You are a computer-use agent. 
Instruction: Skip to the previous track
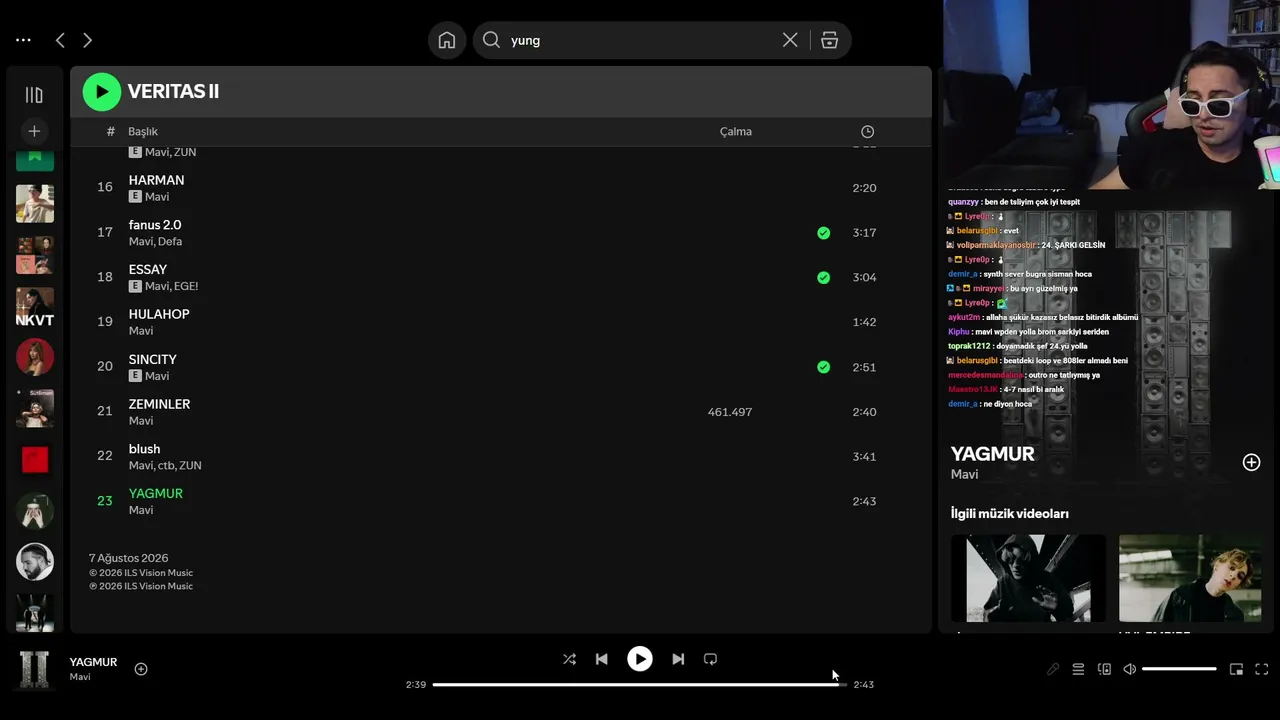pos(601,659)
